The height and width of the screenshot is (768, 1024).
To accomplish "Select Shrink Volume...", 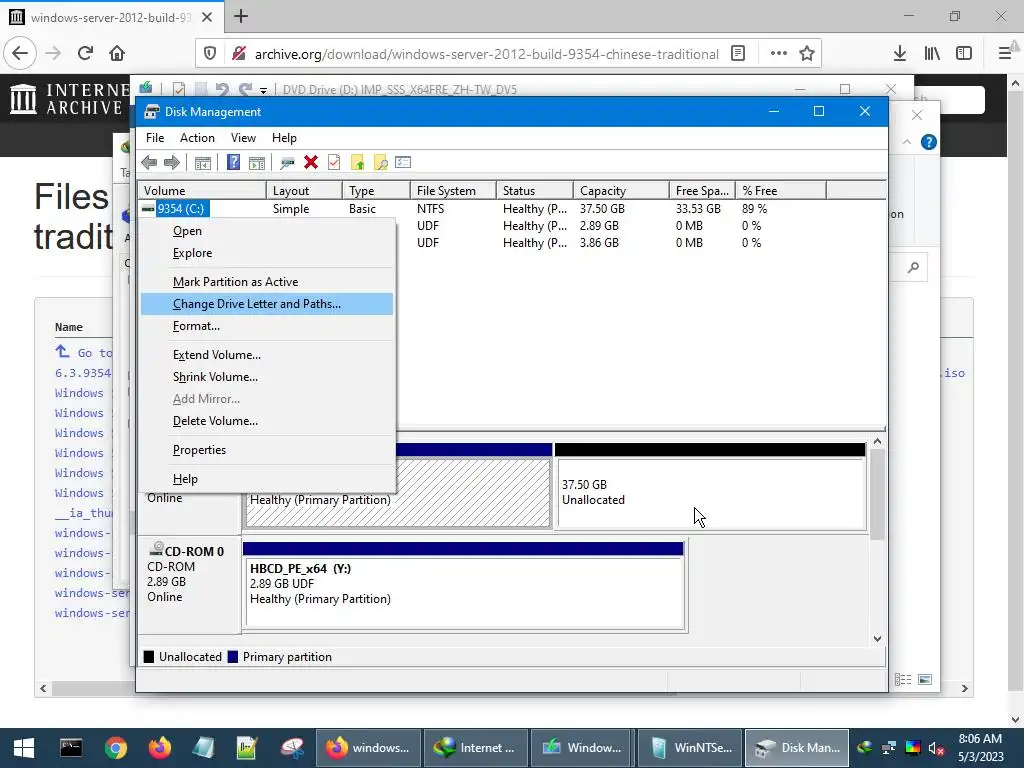I will coord(267,377).
